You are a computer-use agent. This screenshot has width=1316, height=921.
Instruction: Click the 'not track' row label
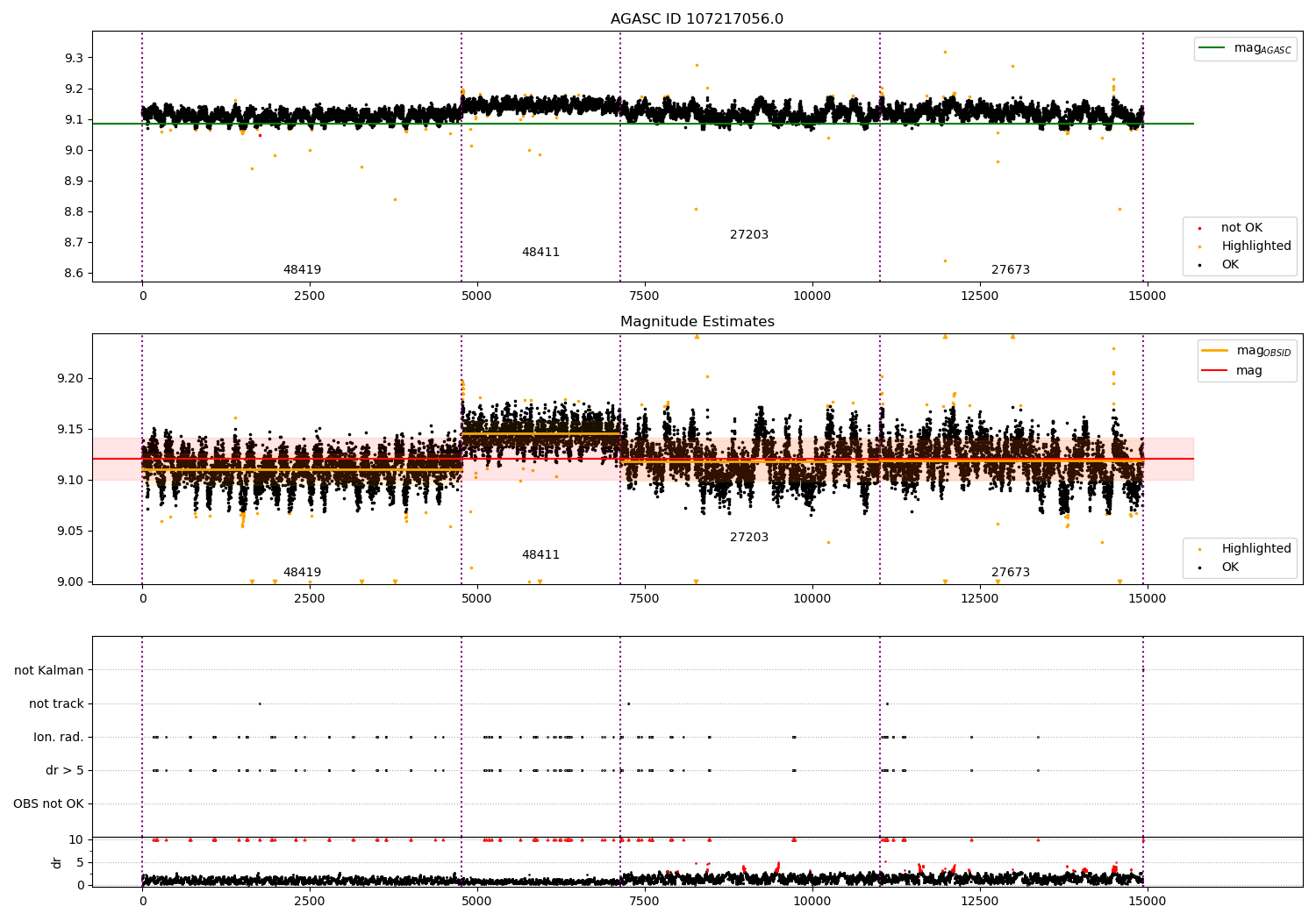click(56, 704)
